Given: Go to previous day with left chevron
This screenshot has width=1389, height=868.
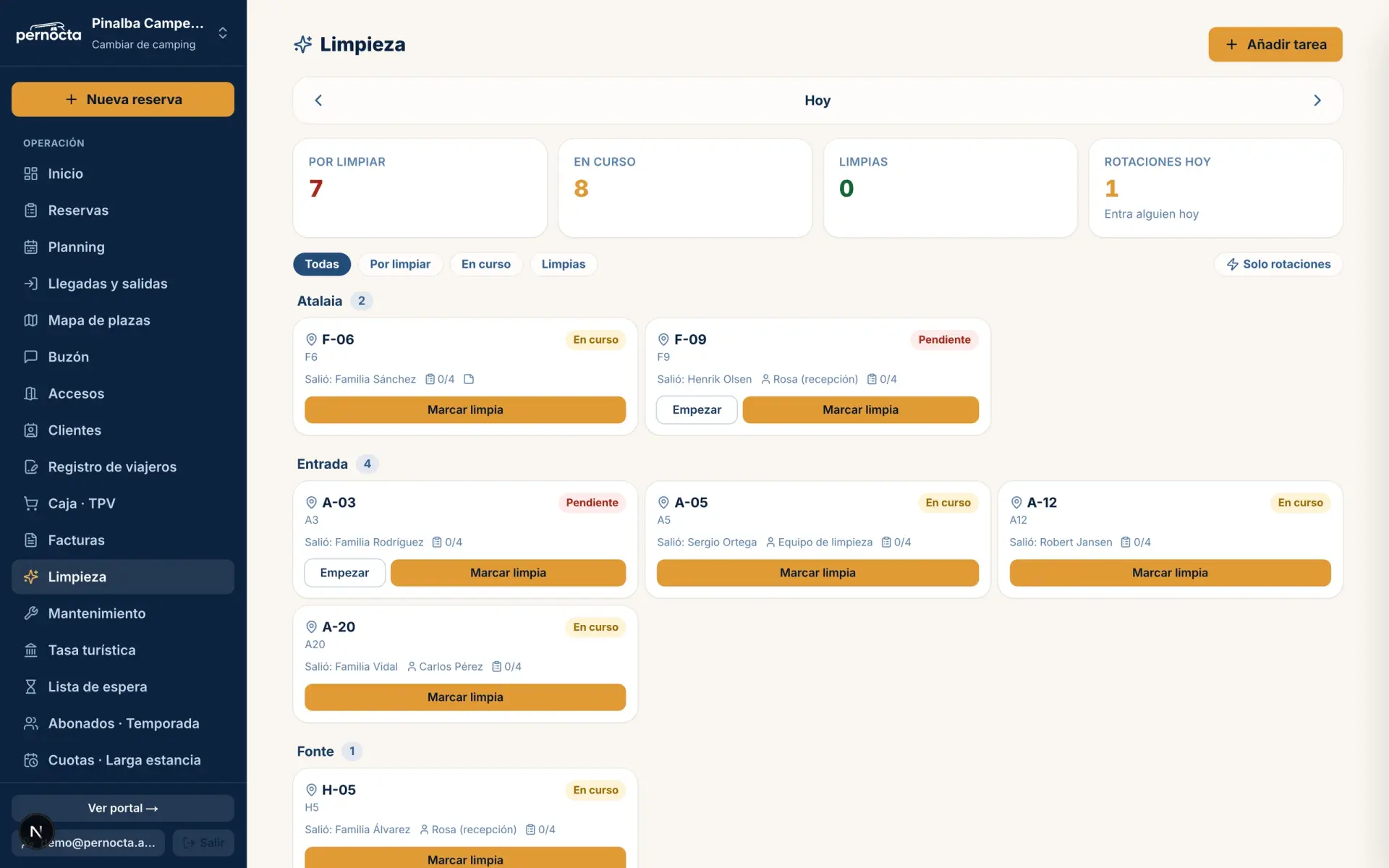Looking at the screenshot, I should [x=318, y=101].
